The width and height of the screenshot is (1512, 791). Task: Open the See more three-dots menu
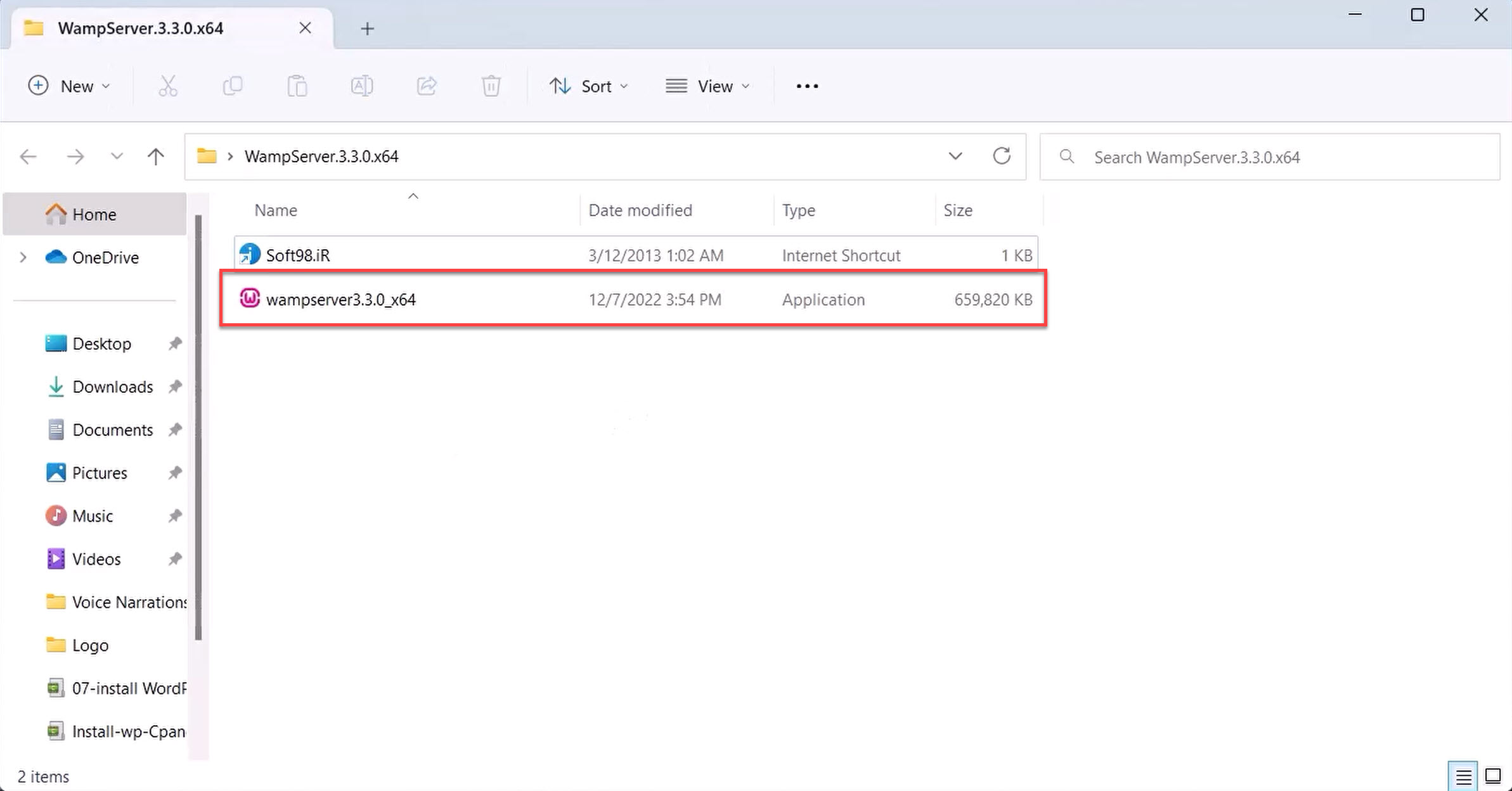tap(807, 86)
